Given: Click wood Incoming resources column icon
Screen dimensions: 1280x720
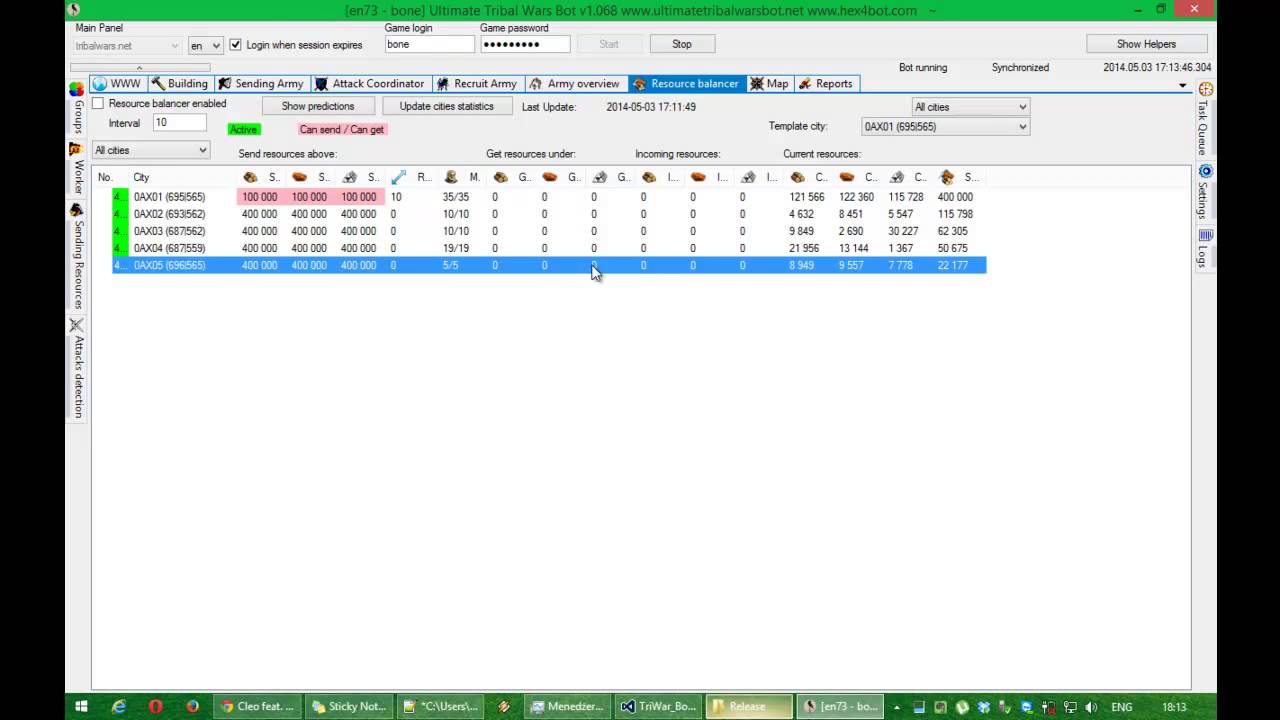Looking at the screenshot, I should 649,177.
